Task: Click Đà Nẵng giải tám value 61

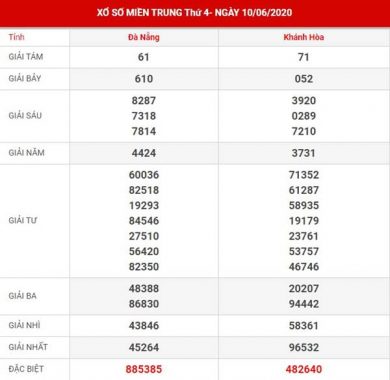Action: click(x=144, y=57)
